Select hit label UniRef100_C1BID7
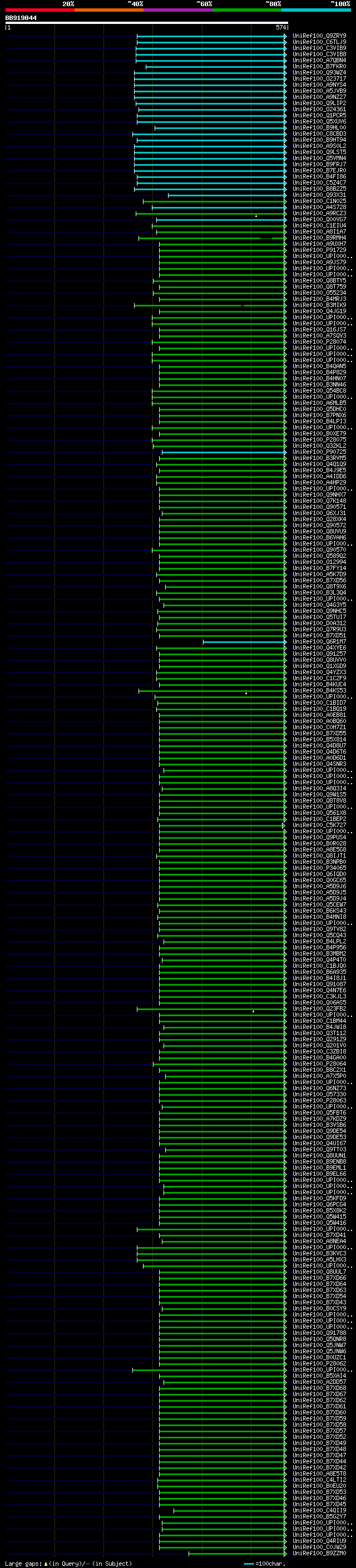This screenshot has height=1568, width=356. coord(319,703)
